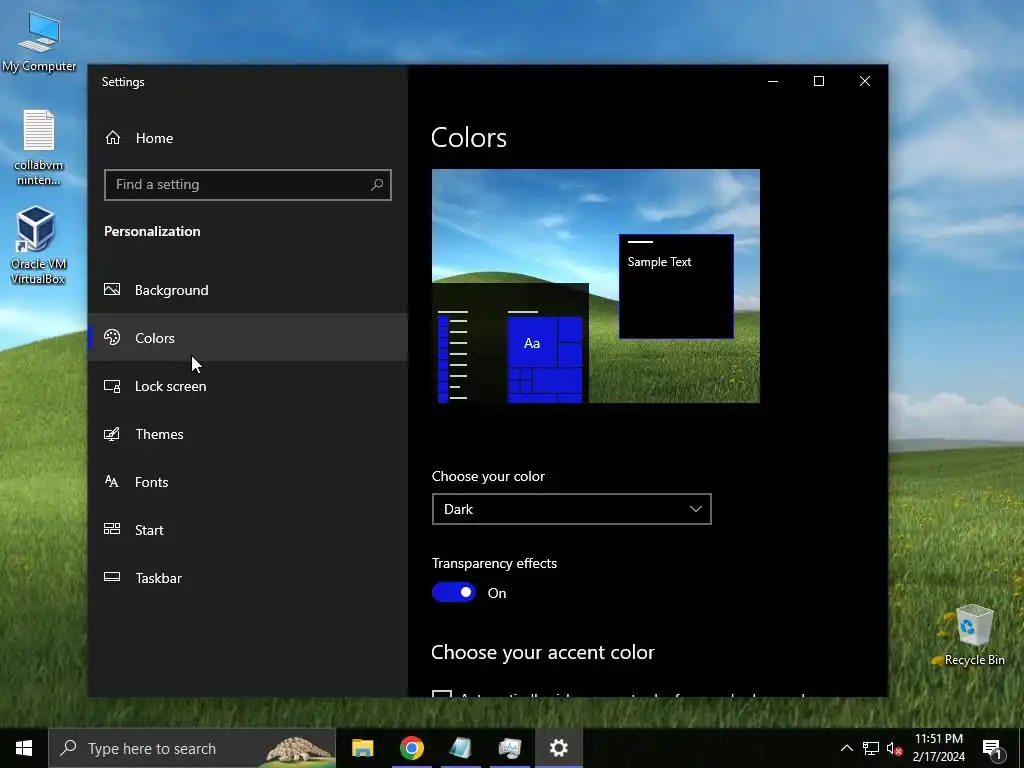Viewport: 1024px width, 768px height.
Task: Click the Type here to search box
Action: coord(192,748)
